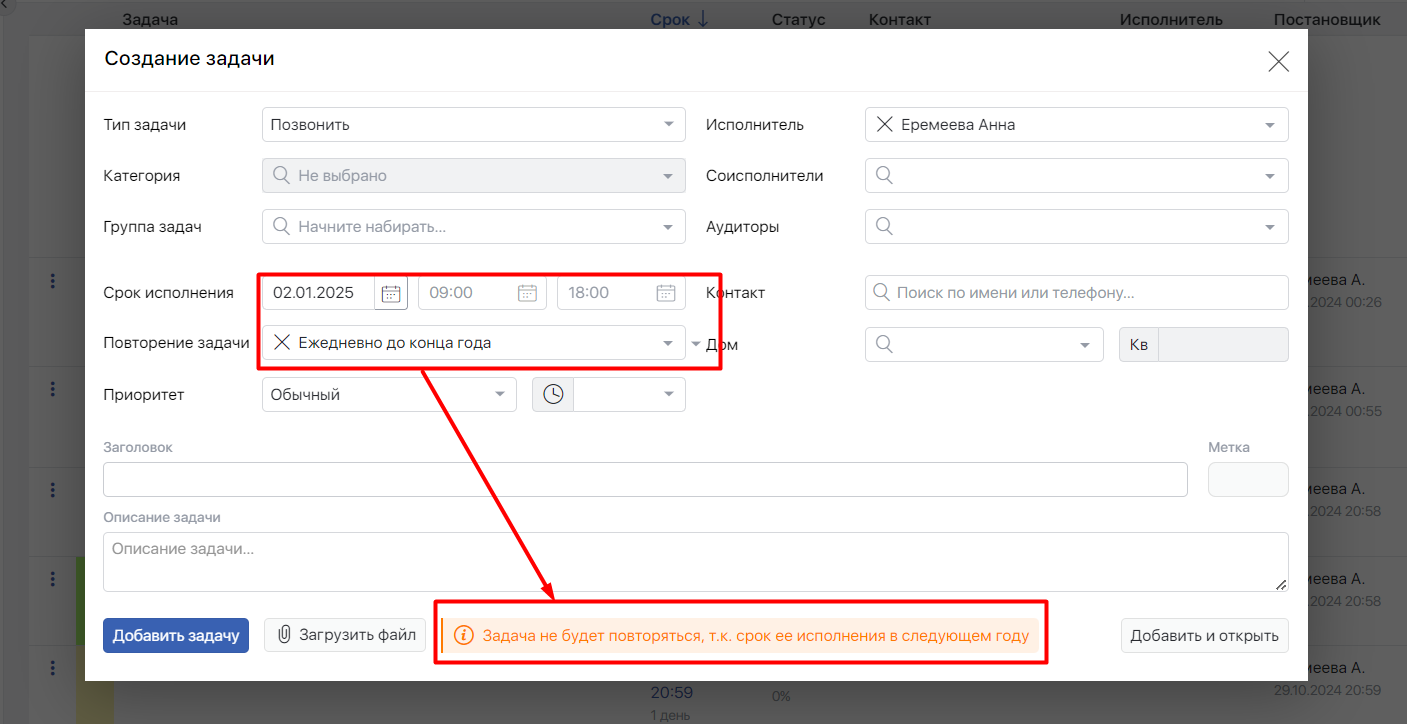Image resolution: width=1407 pixels, height=724 pixels.
Task: Click calendar icon in the 18:00 time field
Action: (666, 293)
